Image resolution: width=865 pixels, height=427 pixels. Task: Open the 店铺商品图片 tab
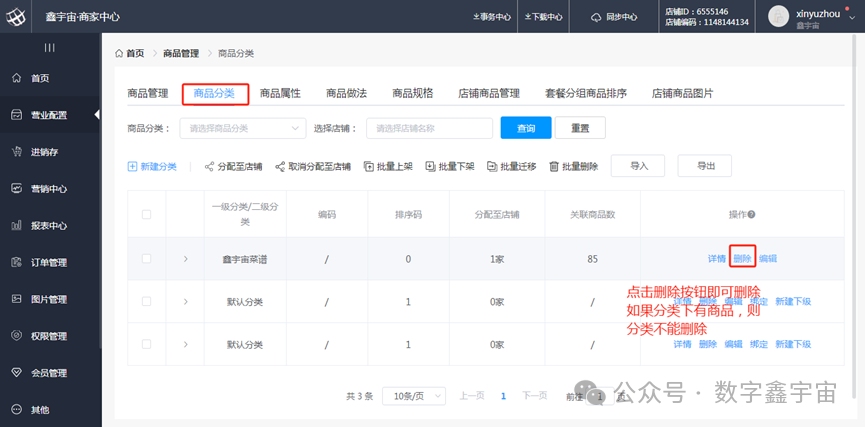(682, 93)
